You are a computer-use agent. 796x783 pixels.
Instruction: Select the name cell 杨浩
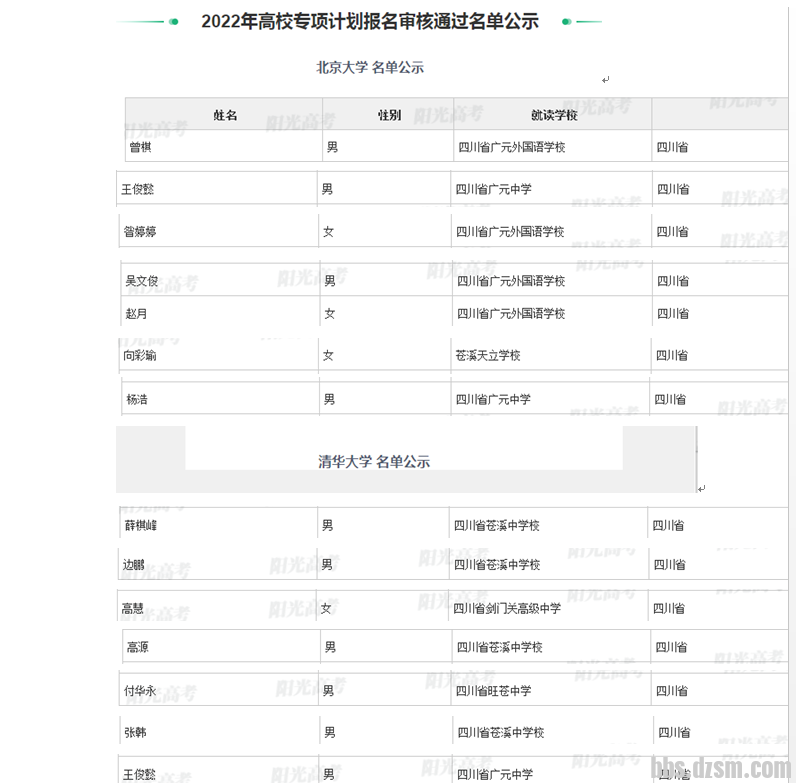(x=137, y=399)
